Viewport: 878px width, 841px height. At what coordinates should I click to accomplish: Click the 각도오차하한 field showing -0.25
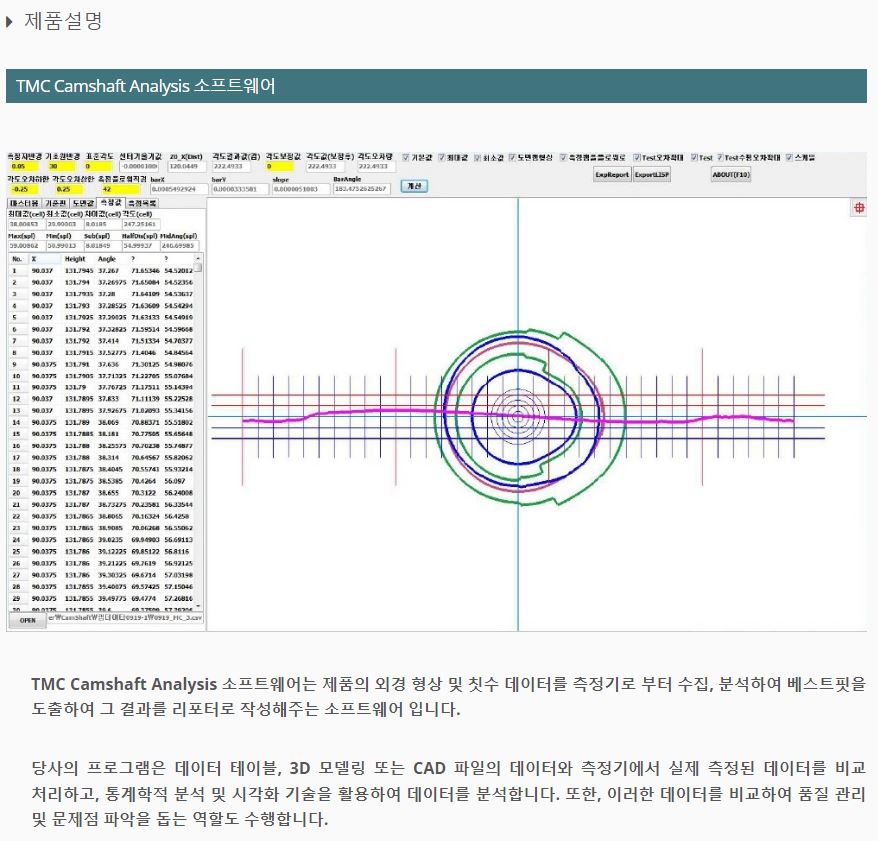[x=23, y=189]
